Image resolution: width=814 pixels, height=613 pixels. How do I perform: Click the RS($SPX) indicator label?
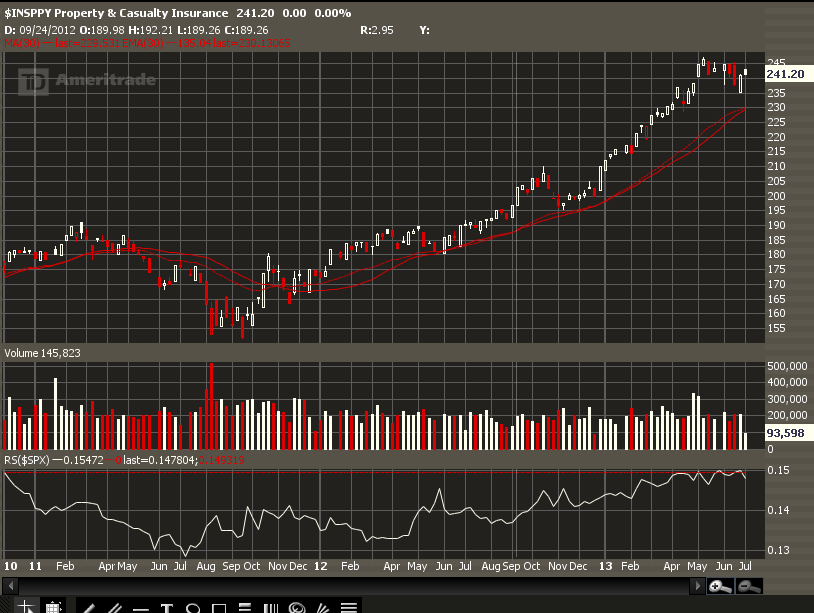[x=26, y=460]
